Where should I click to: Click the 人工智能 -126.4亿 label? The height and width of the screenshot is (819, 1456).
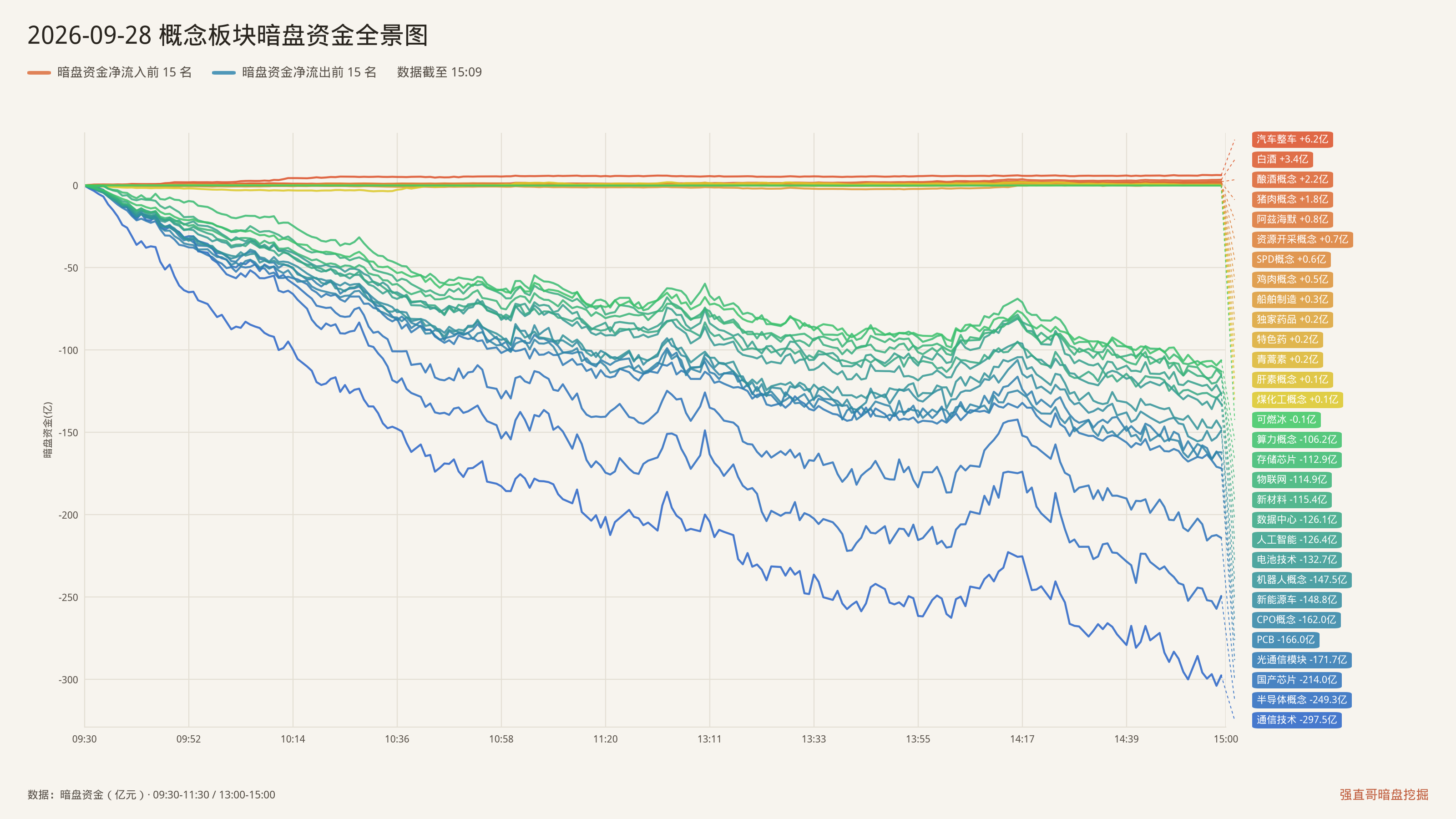point(1297,540)
